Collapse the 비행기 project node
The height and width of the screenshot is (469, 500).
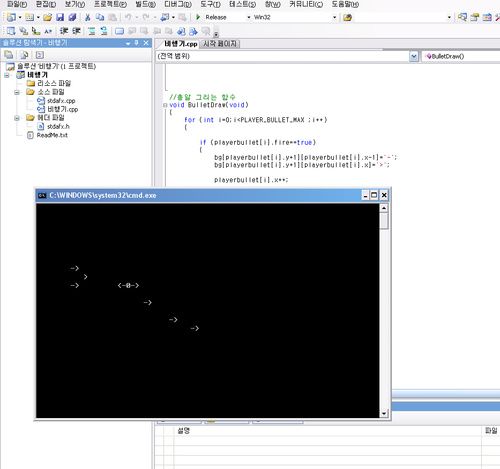tap(7, 75)
